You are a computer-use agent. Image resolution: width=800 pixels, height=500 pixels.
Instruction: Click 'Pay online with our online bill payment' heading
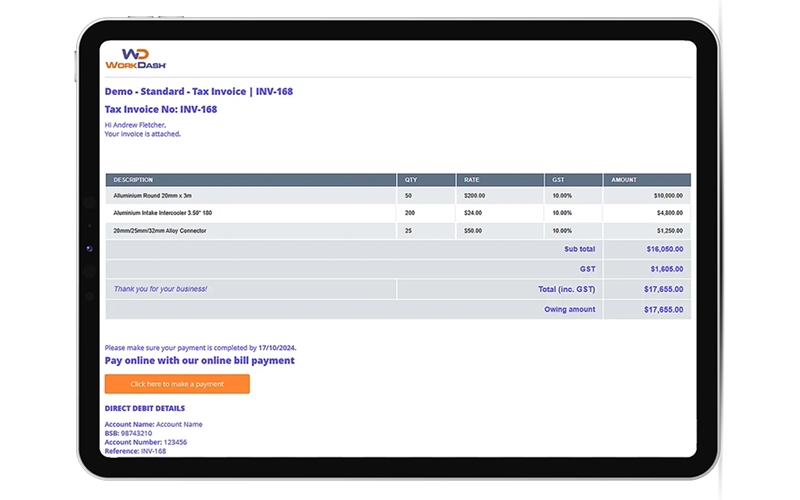(x=199, y=360)
